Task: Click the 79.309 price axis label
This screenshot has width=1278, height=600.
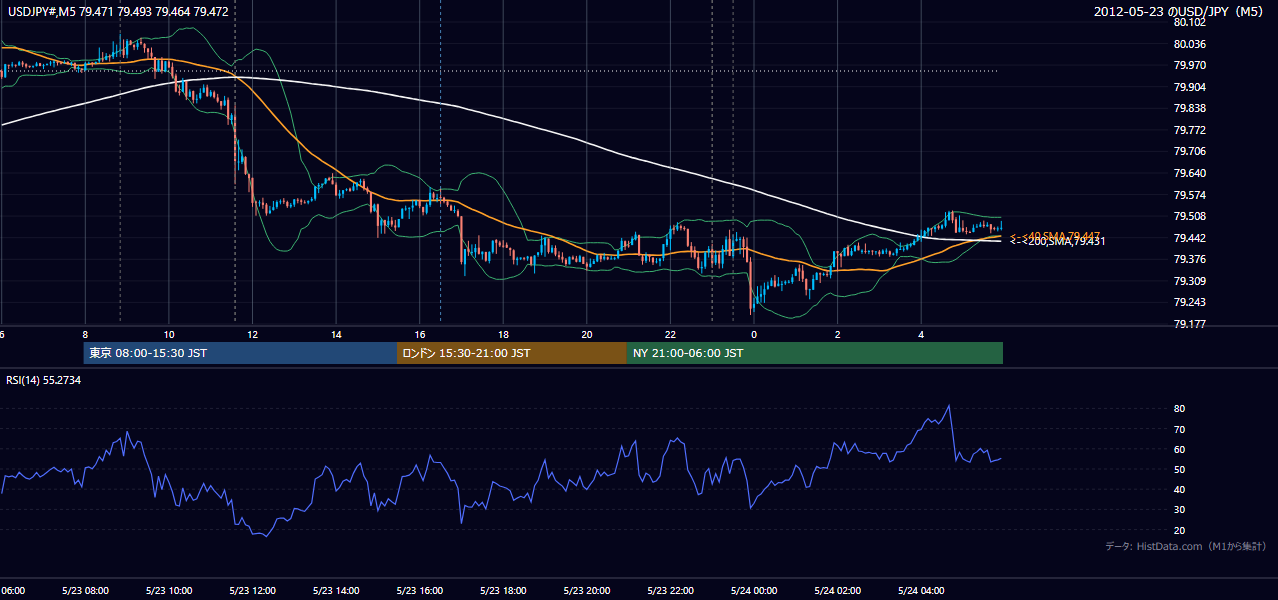Action: point(1188,281)
